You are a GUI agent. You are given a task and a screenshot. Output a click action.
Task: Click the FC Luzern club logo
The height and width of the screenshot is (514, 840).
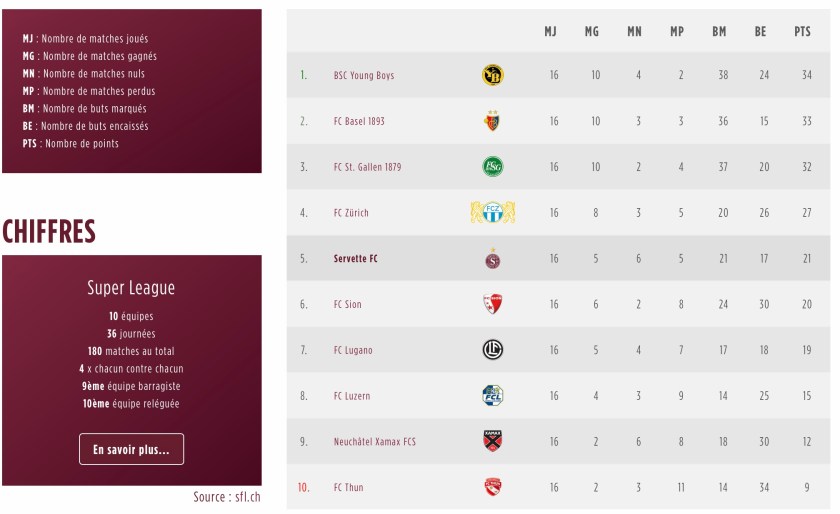point(492,395)
